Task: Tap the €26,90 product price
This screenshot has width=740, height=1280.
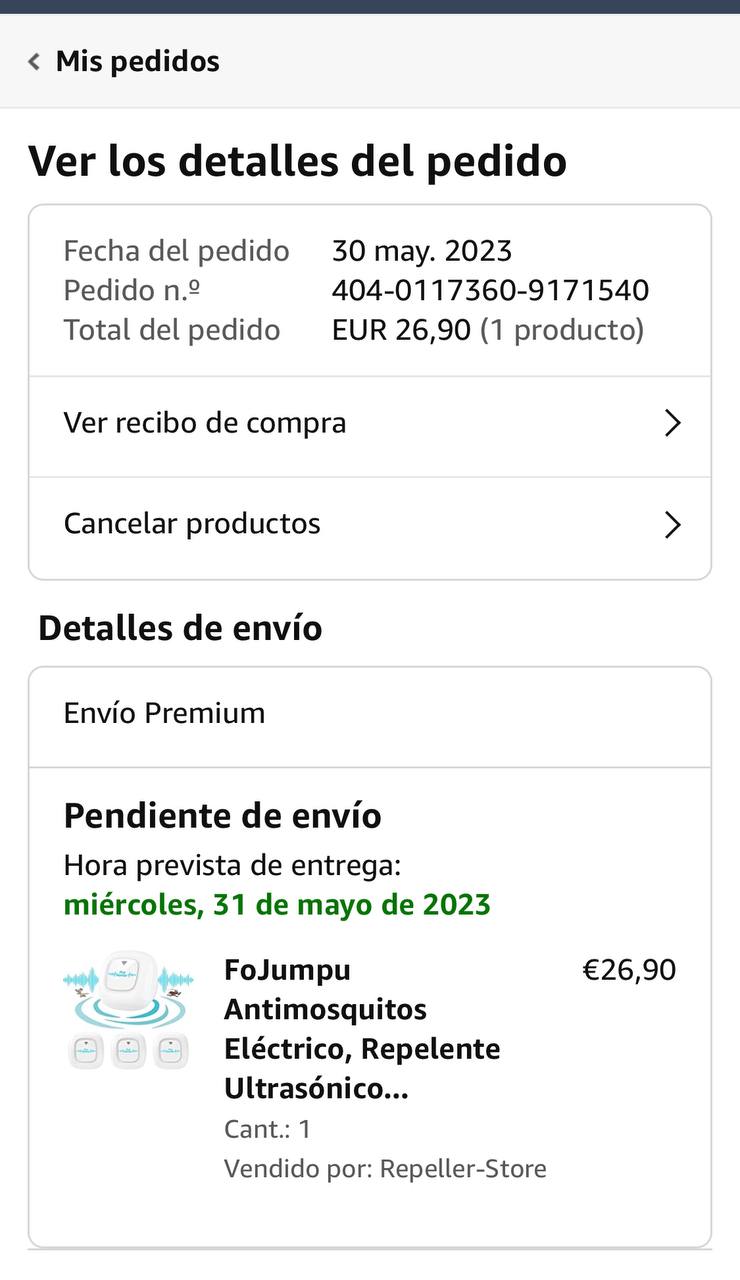Action: pos(629,970)
